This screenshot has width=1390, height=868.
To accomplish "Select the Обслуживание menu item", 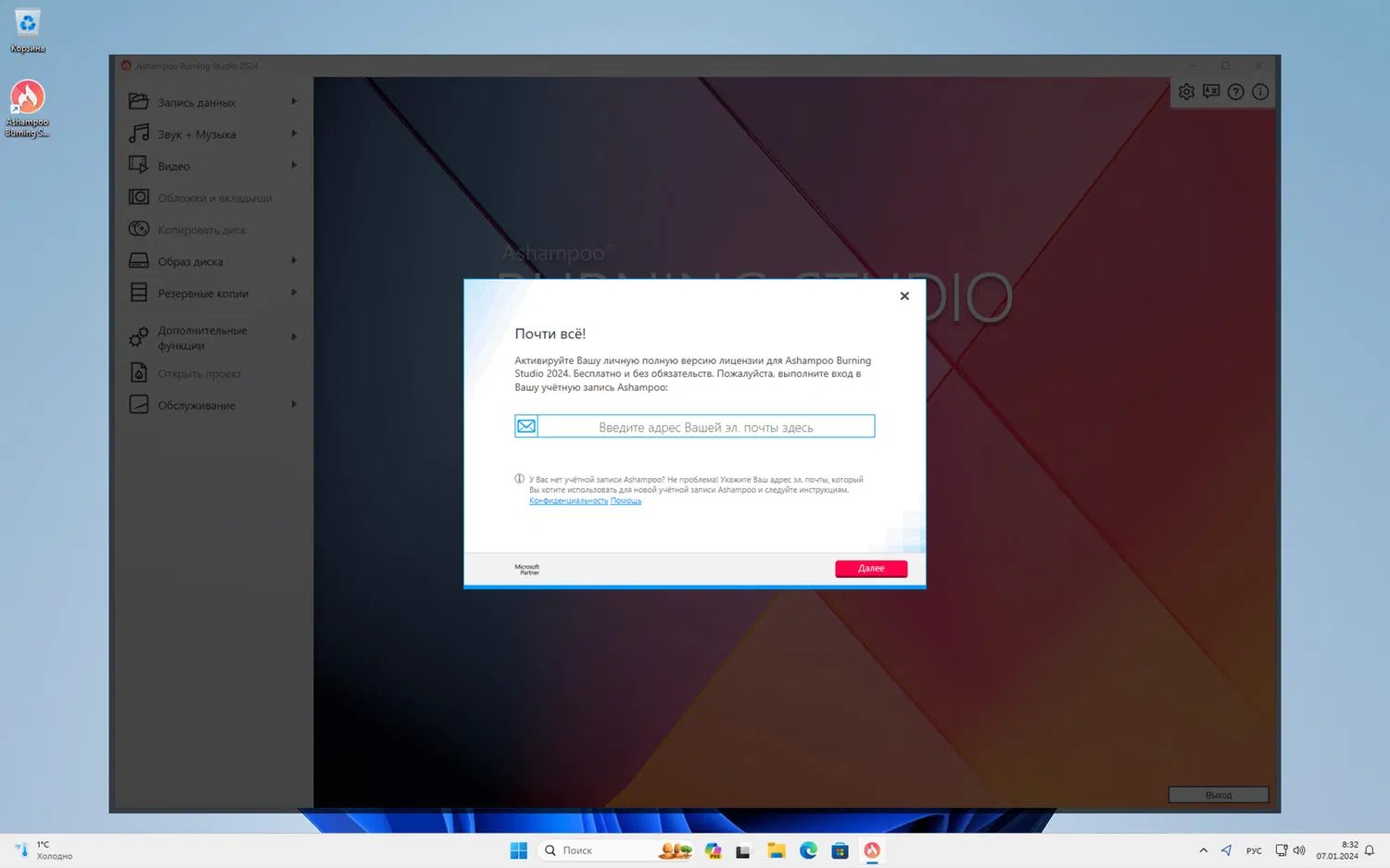I will pyautogui.click(x=214, y=405).
